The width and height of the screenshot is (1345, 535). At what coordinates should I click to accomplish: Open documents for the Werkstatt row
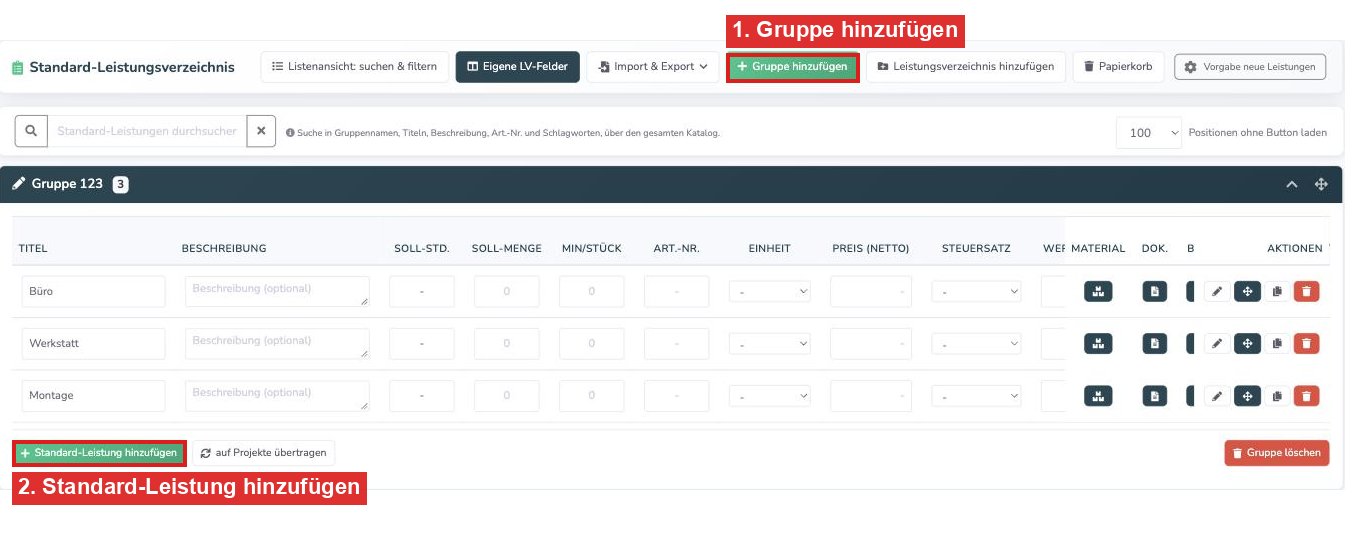click(x=1155, y=343)
